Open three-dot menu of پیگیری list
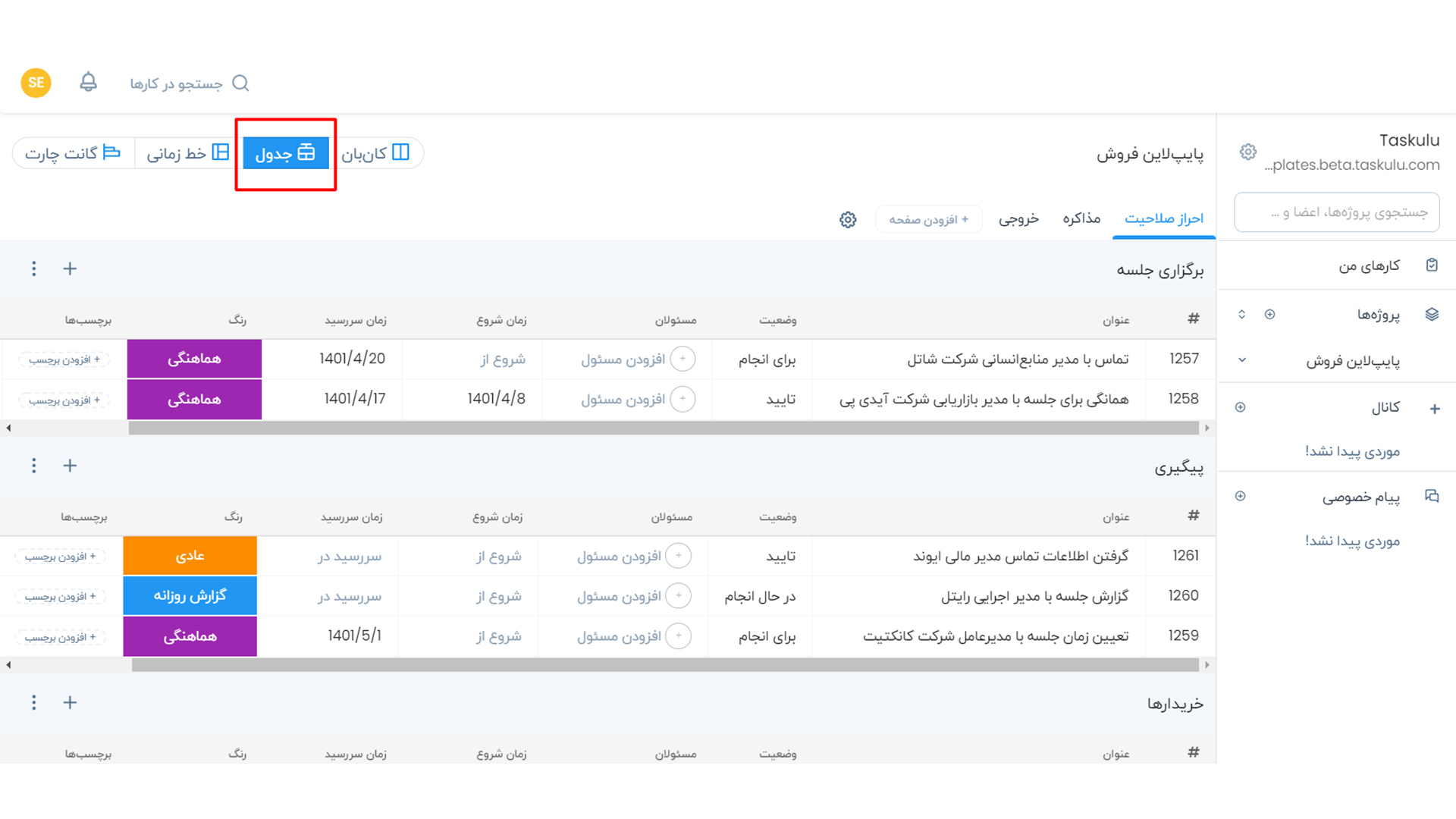Viewport: 1456px width, 819px height. (33, 466)
